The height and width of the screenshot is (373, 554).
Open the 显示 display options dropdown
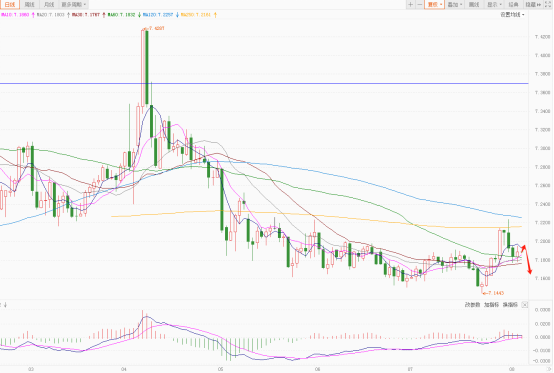(494, 5)
